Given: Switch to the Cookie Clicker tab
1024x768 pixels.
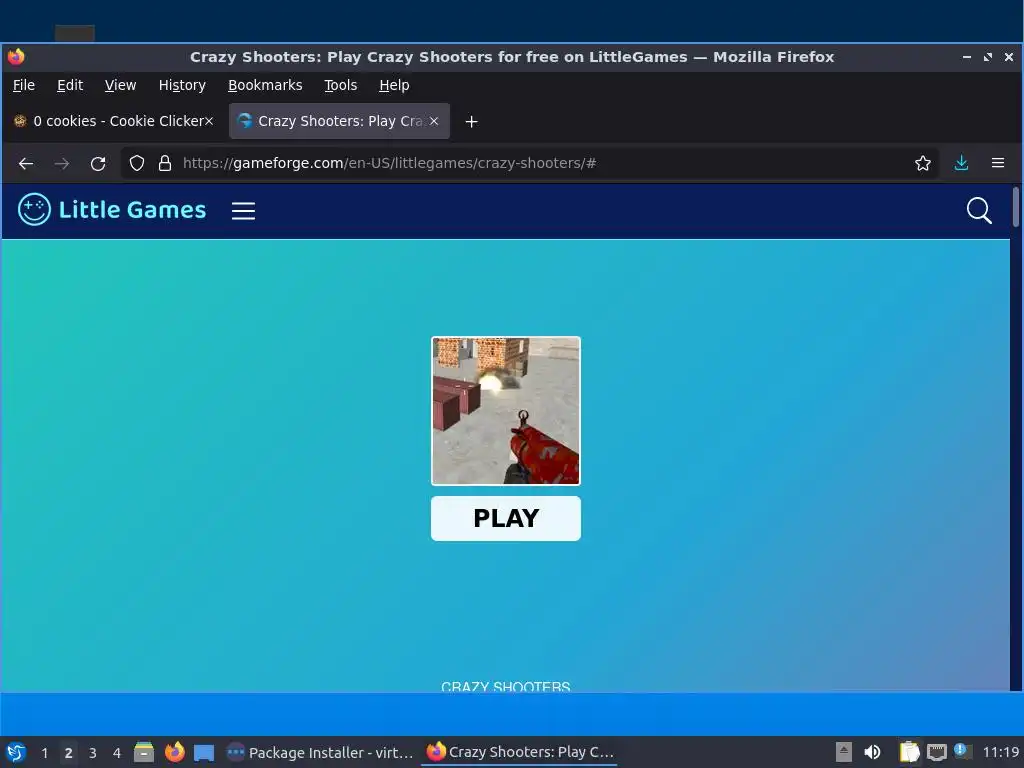Looking at the screenshot, I should (114, 121).
